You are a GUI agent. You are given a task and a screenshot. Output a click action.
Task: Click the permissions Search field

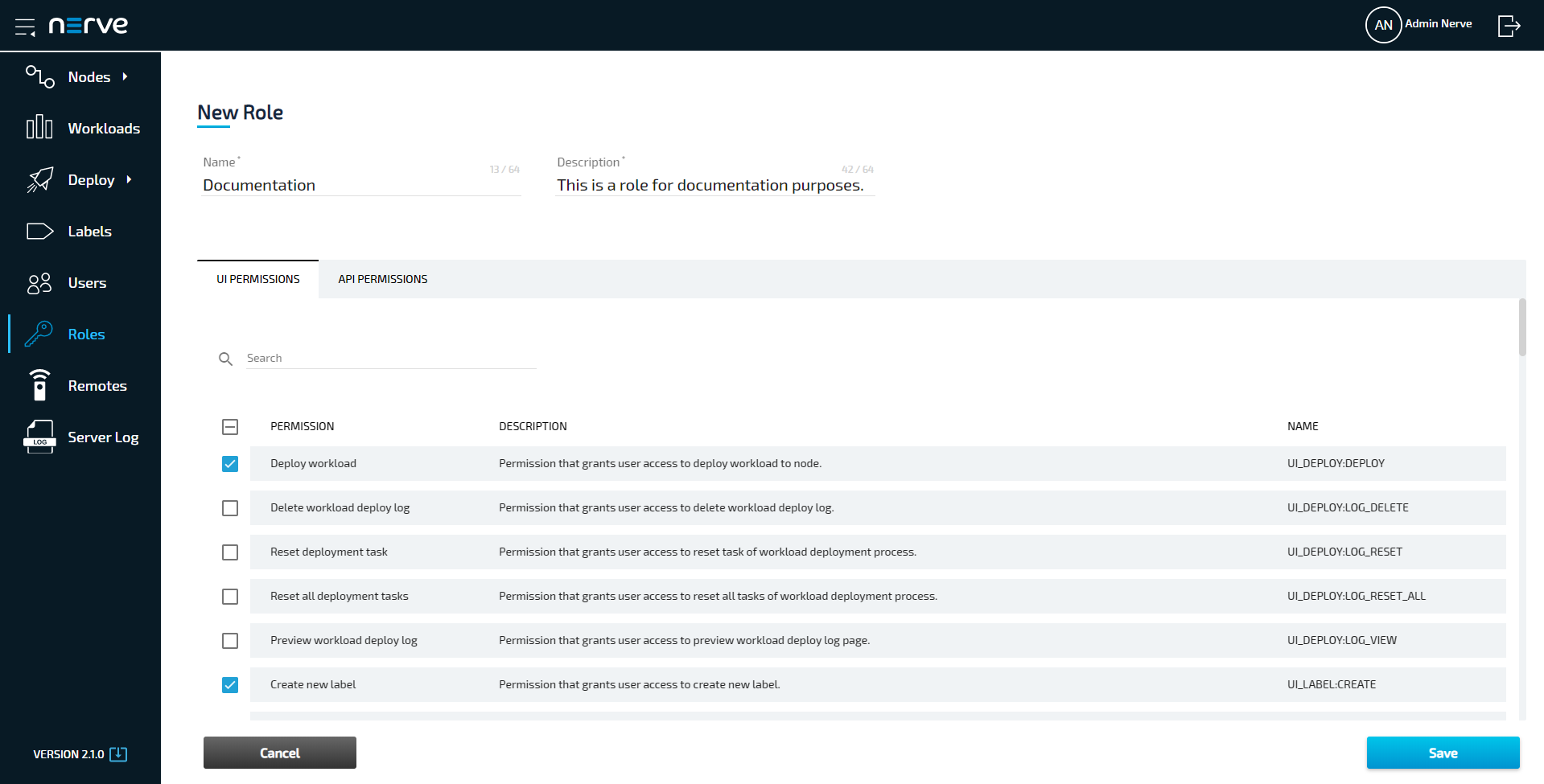(390, 358)
